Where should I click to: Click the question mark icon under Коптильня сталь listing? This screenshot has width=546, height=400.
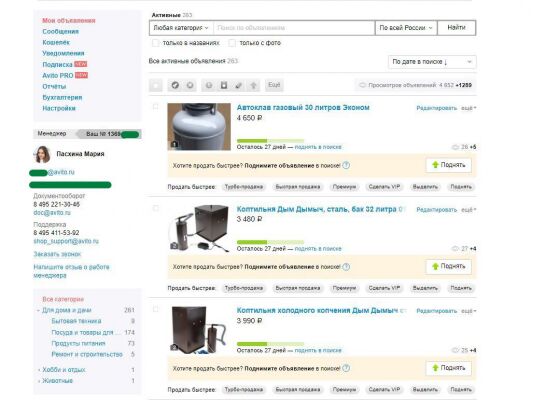pos(346,267)
